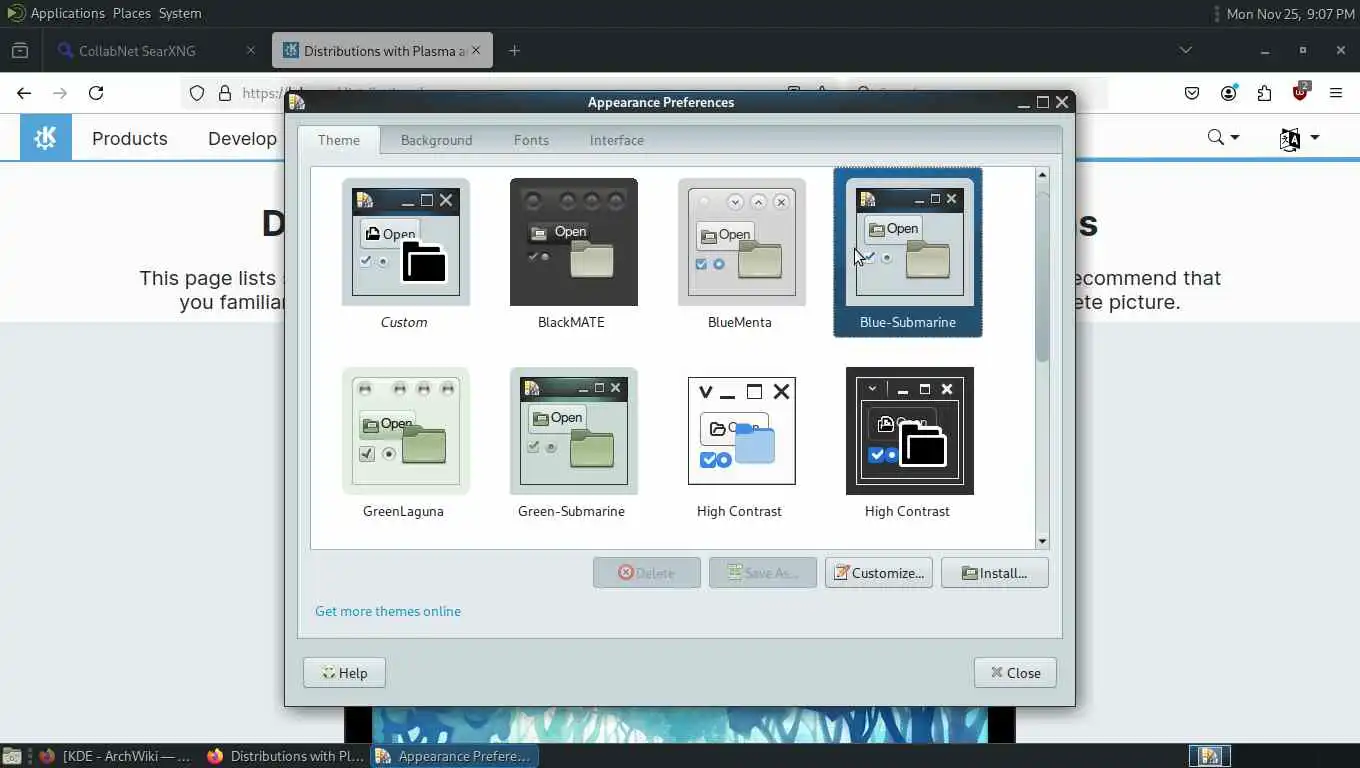Close the Distributions with Plasma tab
Viewport: 1360px width, 768px height.
tap(477, 50)
